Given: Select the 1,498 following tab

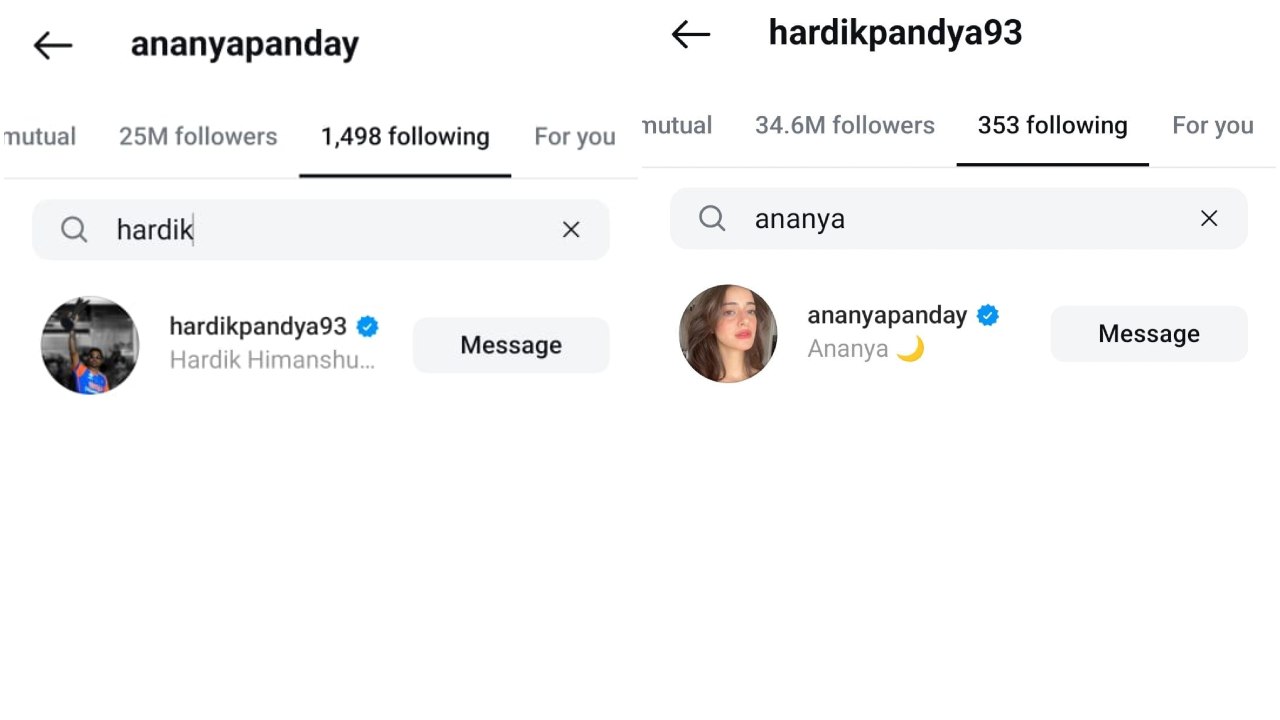Looking at the screenshot, I should (x=405, y=136).
